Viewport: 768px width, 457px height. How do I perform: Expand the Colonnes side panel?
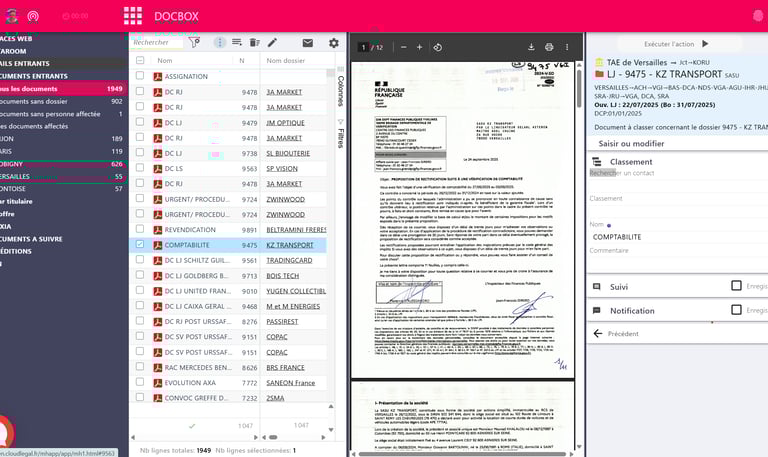pos(340,87)
